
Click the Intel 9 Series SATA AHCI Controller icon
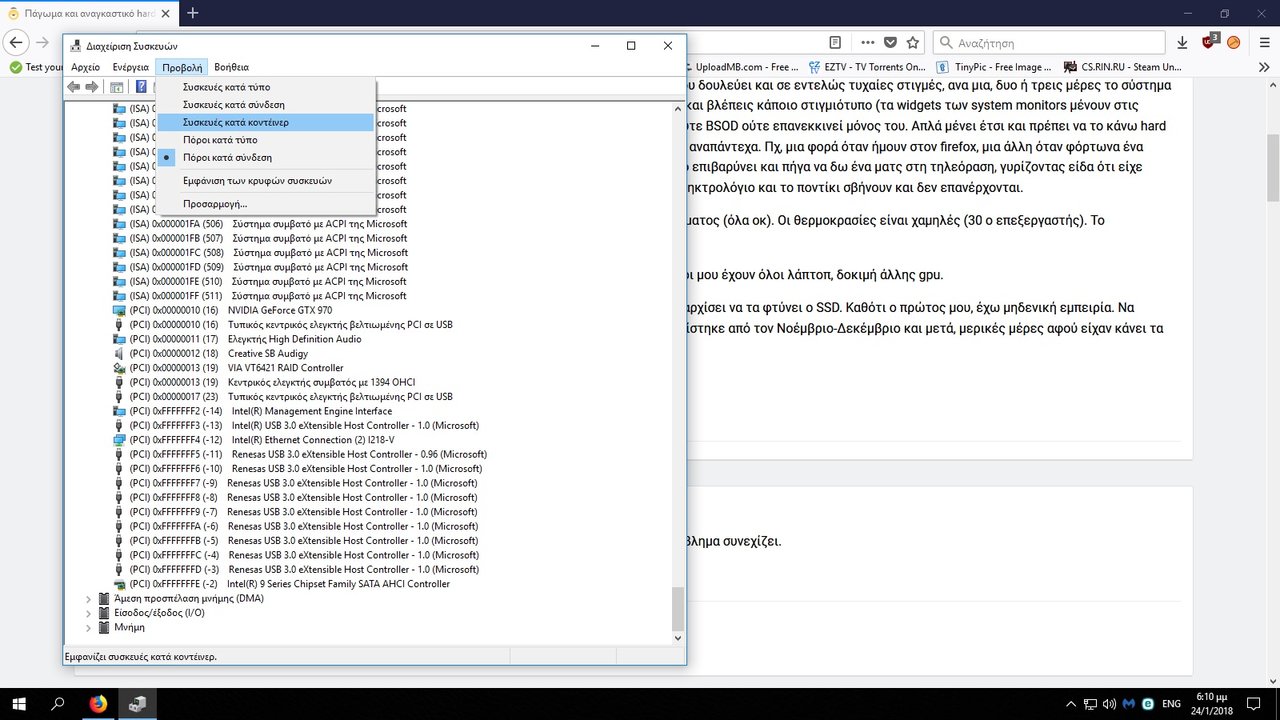coord(121,584)
